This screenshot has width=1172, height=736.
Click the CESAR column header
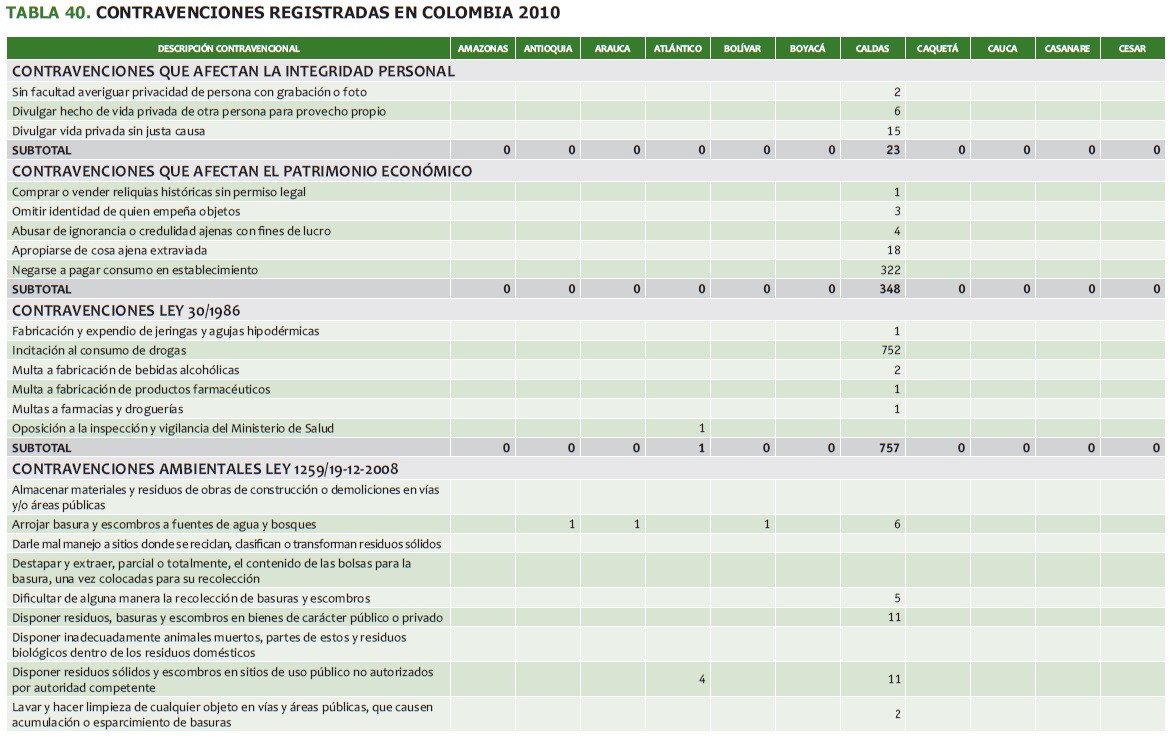coord(1132,48)
